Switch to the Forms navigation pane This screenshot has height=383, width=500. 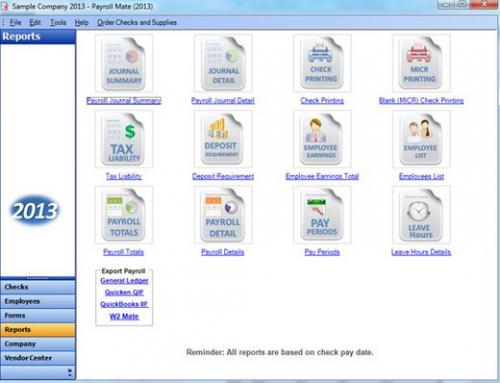pyautogui.click(x=38, y=315)
